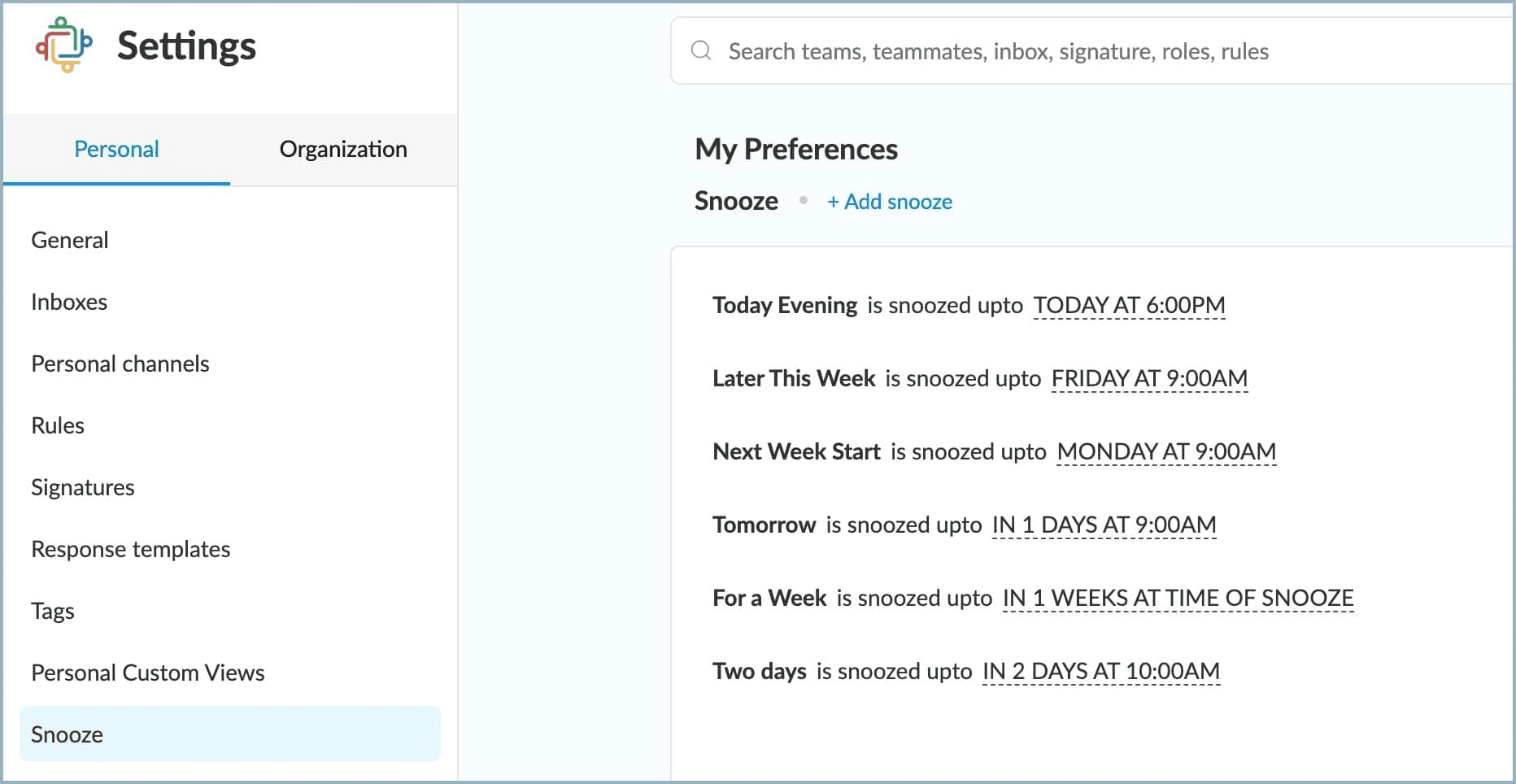Open Signatures settings
1516x784 pixels.
pos(83,487)
